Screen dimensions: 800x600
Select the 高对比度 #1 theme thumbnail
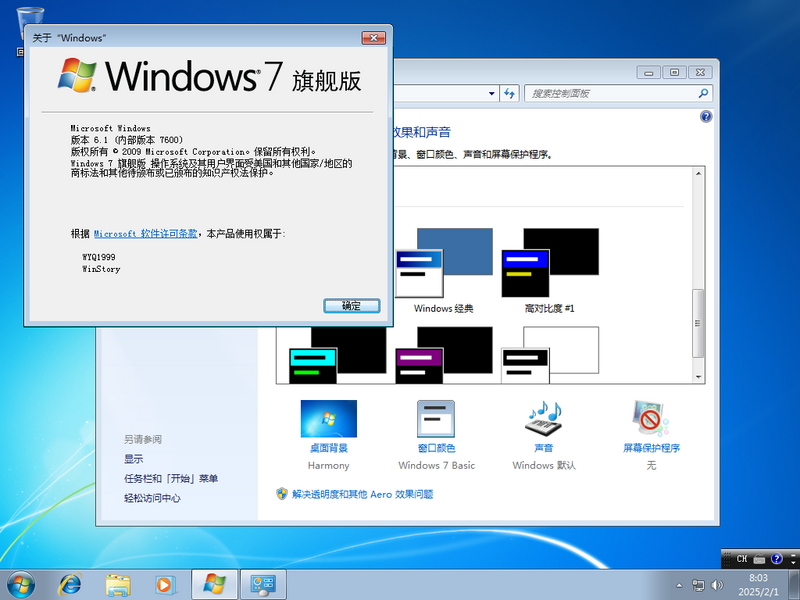point(550,263)
